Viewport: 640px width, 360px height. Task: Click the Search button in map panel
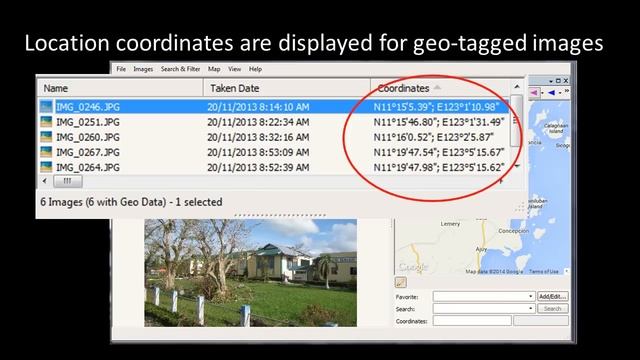[x=553, y=309]
